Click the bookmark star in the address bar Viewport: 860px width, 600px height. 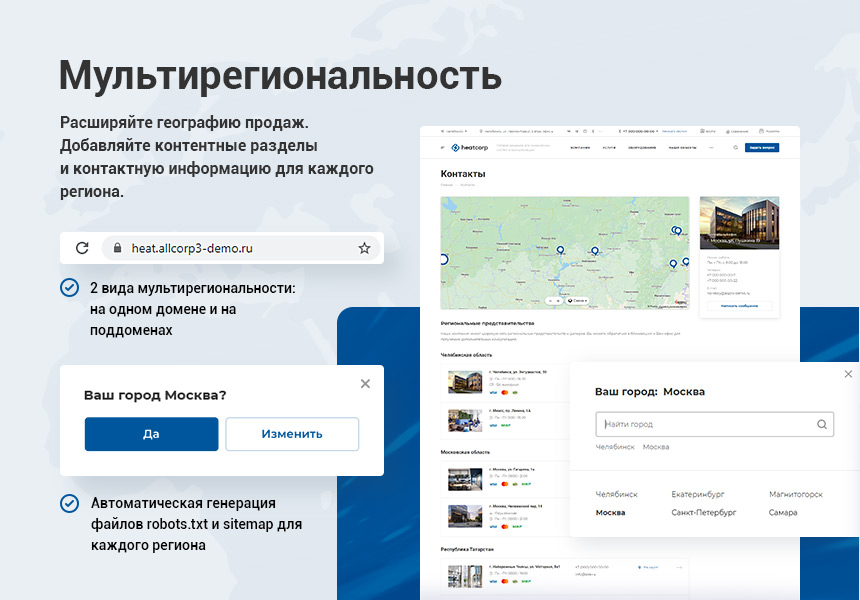click(x=364, y=248)
